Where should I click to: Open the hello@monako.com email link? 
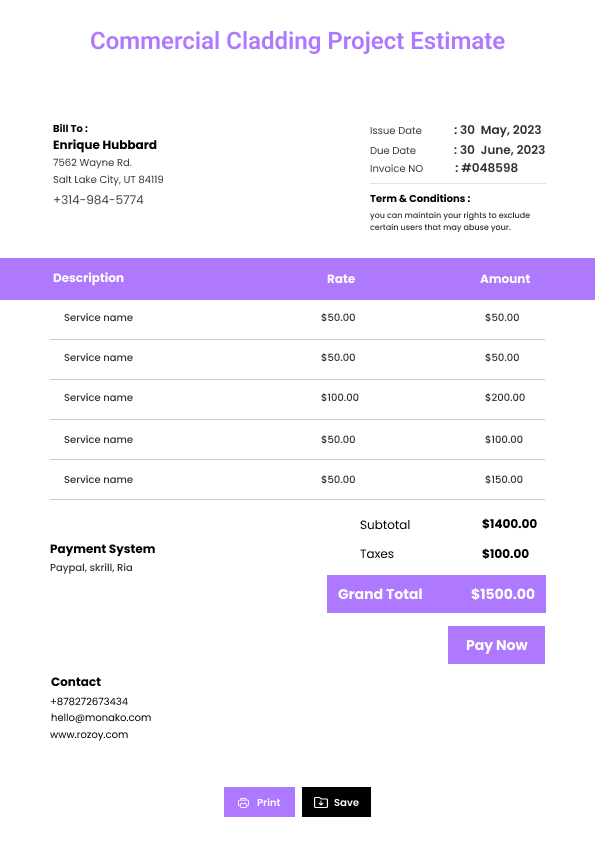pyautogui.click(x=101, y=717)
